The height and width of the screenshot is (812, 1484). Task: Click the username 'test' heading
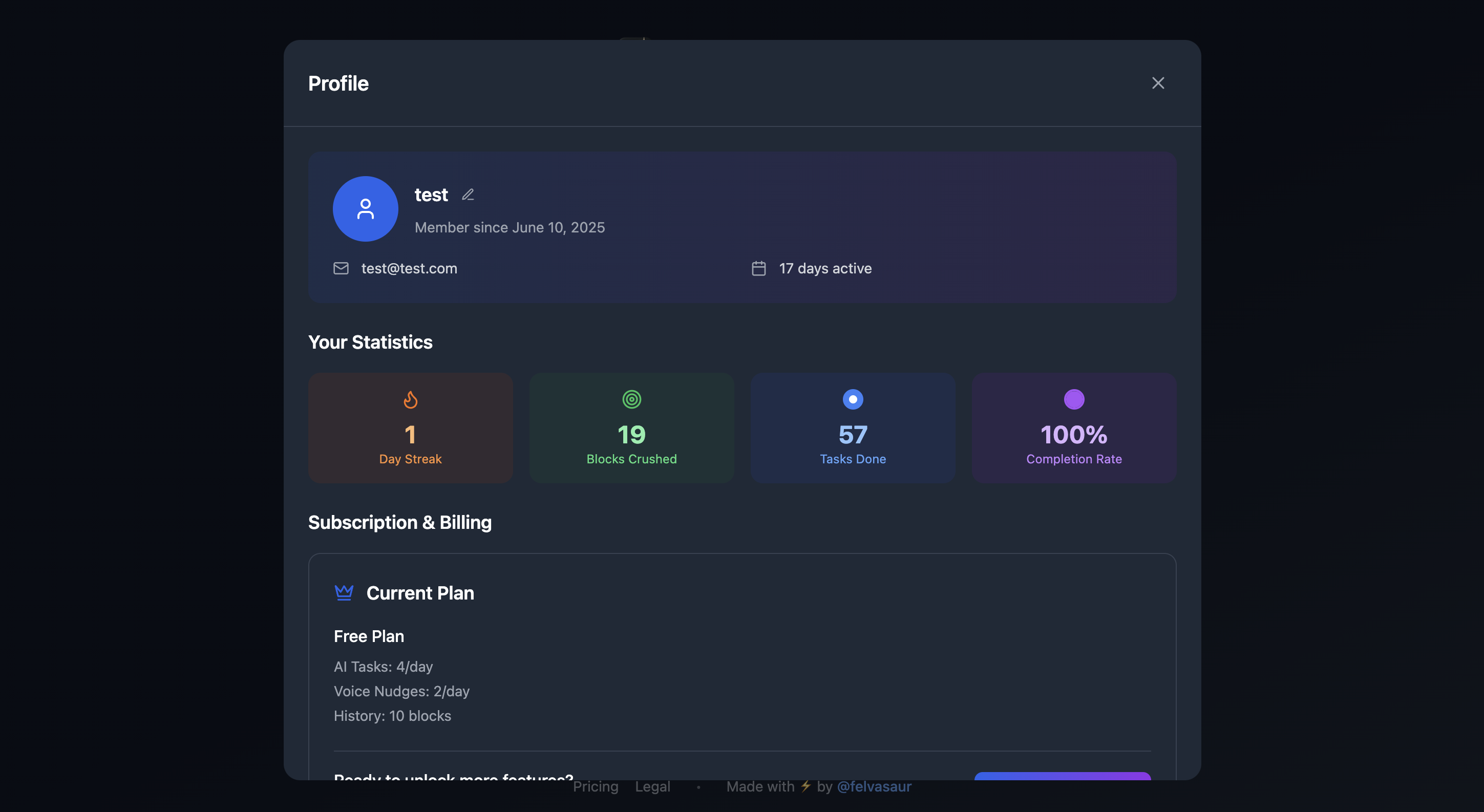(431, 195)
